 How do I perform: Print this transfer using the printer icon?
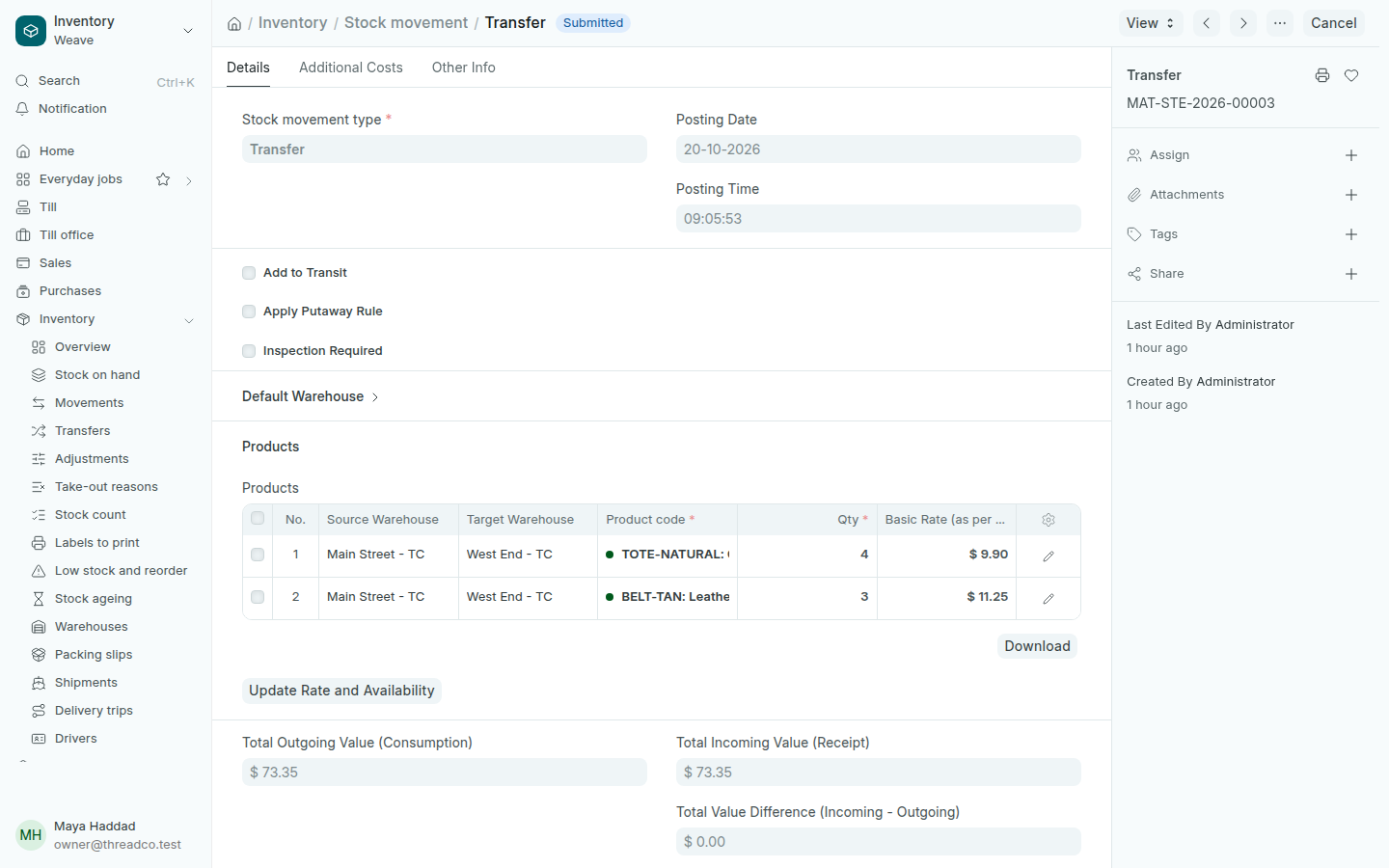click(x=1322, y=75)
